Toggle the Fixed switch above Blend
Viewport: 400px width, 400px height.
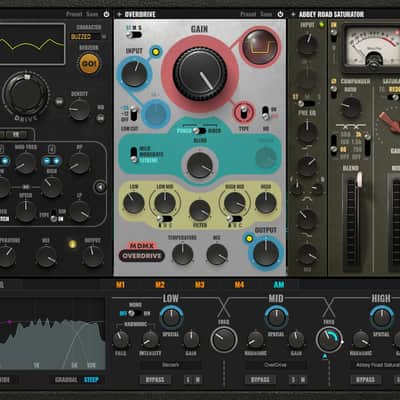tap(200, 131)
